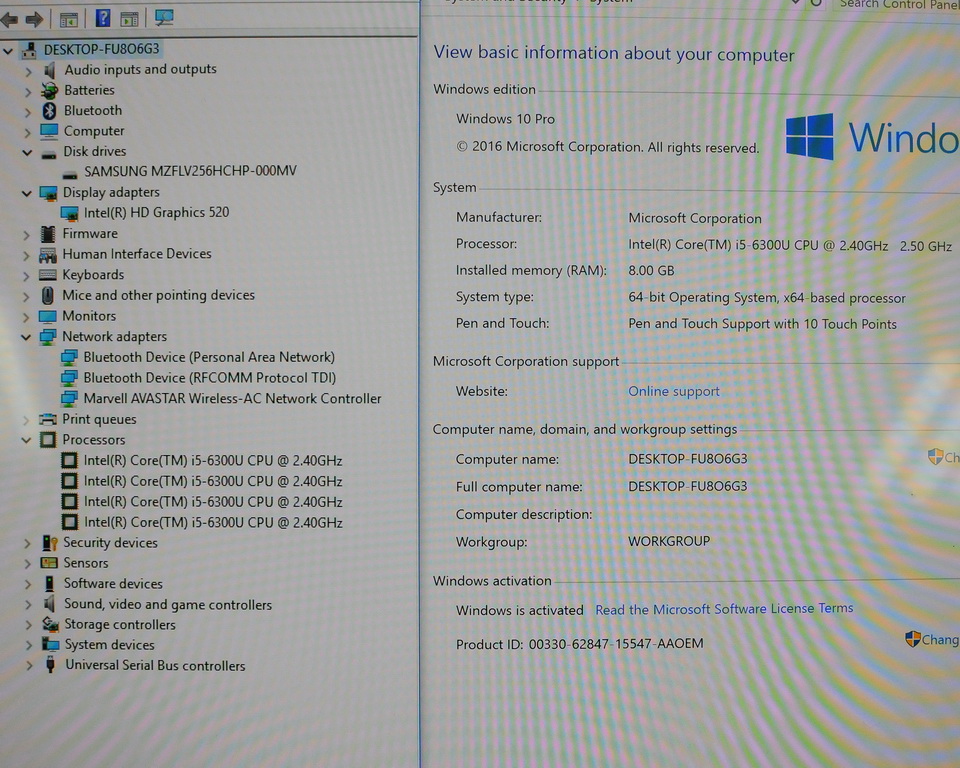
Task: Click the Search Control Panel field
Action: point(898,5)
